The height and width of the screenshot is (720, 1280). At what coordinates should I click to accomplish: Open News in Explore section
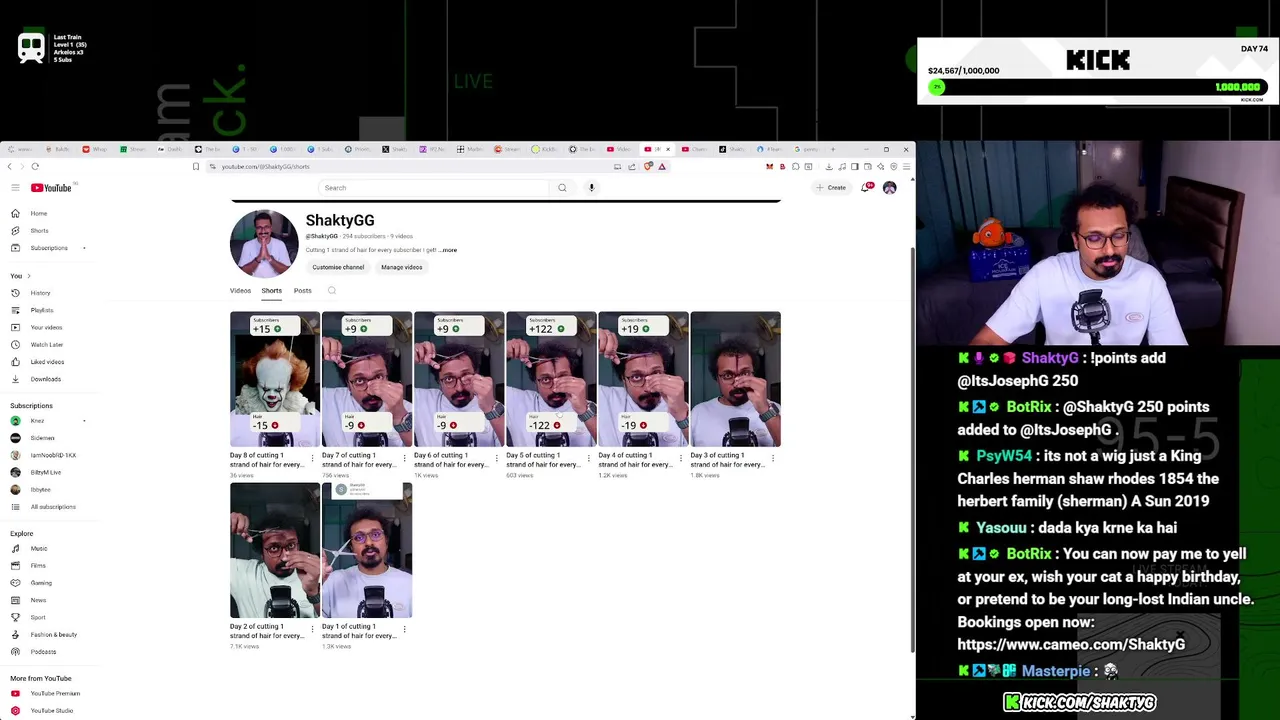tap(38, 600)
